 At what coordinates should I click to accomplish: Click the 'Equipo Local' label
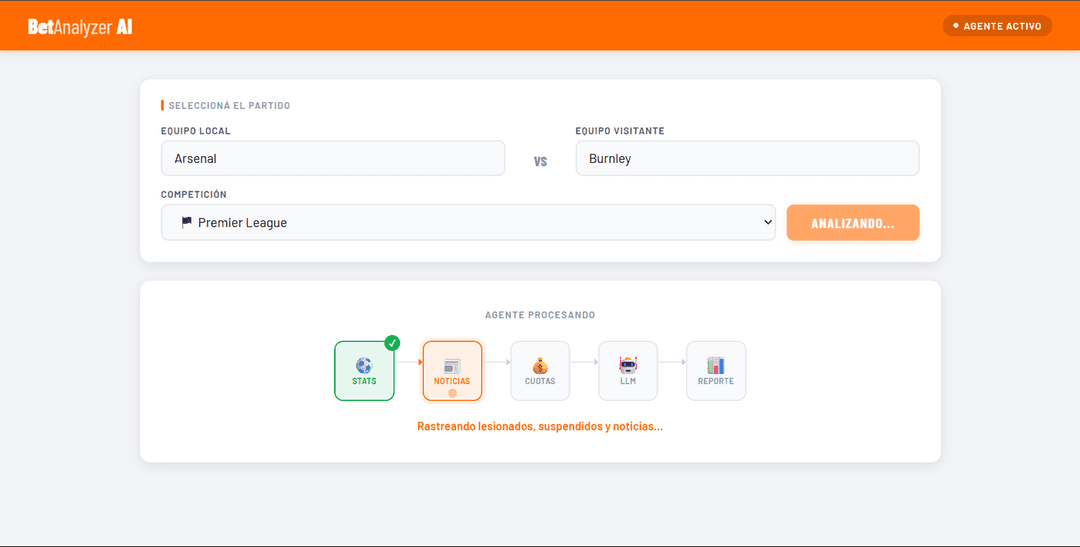point(196,131)
